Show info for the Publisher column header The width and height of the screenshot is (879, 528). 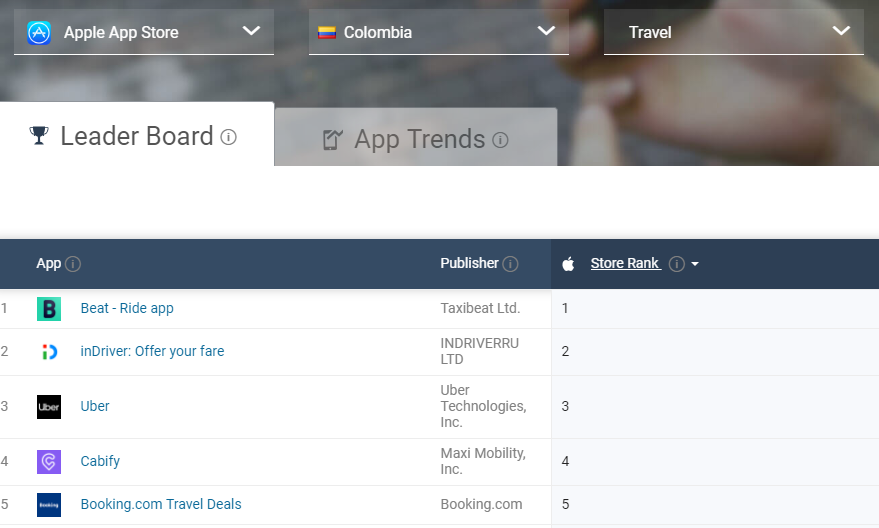510,263
